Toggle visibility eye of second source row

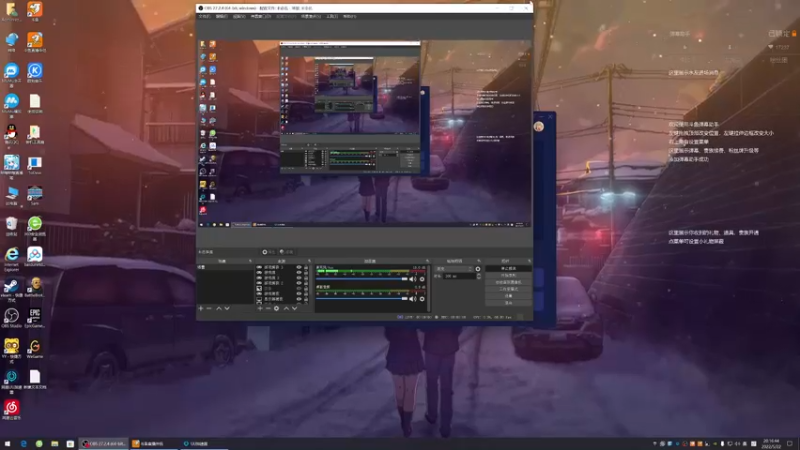299,272
